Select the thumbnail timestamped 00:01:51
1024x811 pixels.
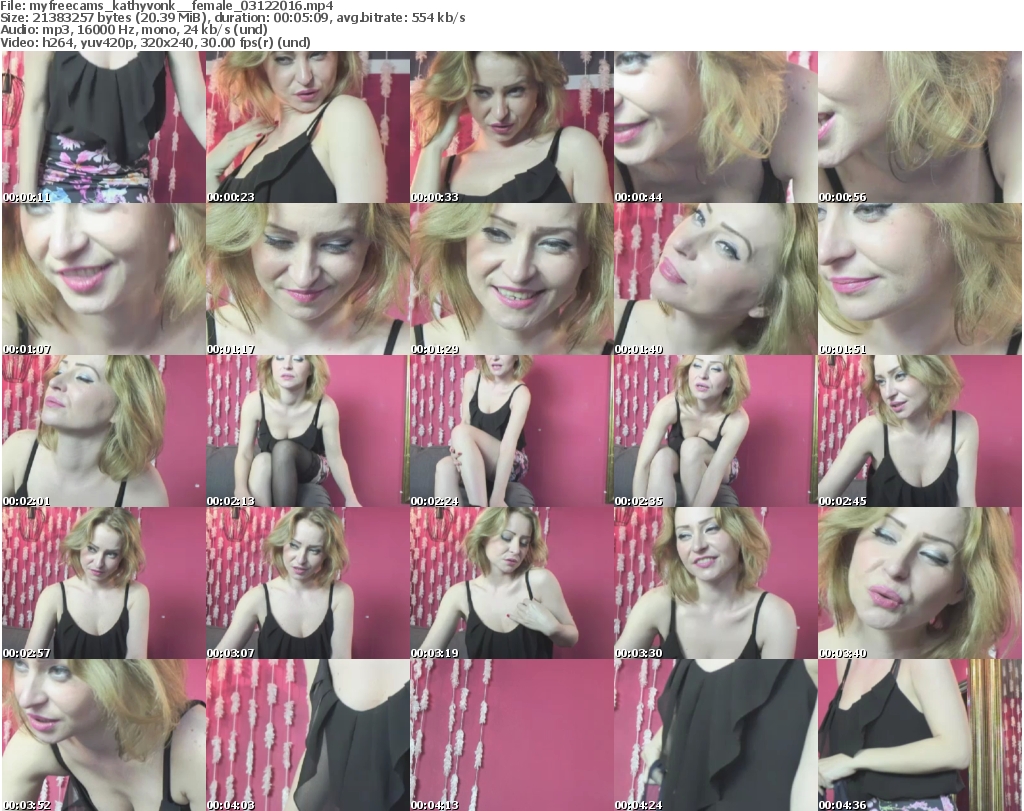click(920, 279)
